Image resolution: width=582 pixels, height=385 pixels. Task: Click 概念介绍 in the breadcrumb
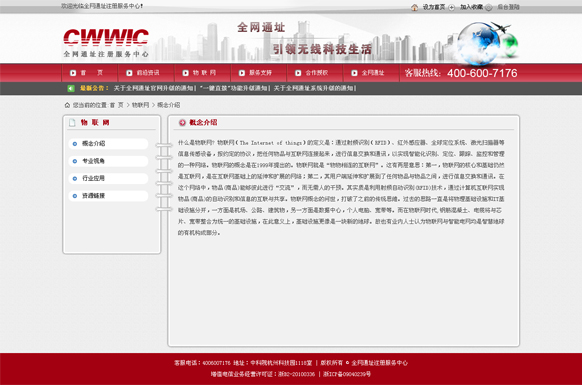(169, 105)
